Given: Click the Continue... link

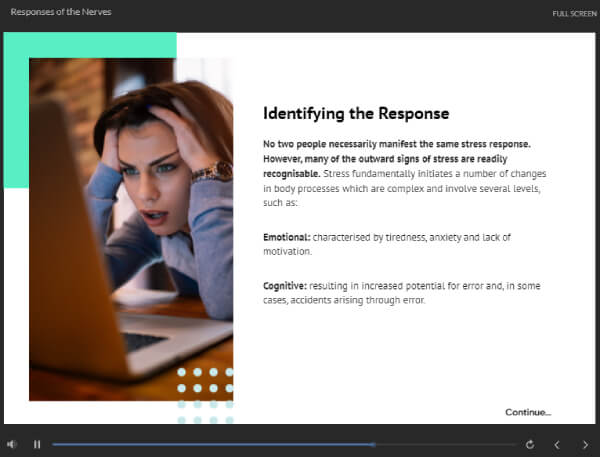Looking at the screenshot, I should 527,412.
